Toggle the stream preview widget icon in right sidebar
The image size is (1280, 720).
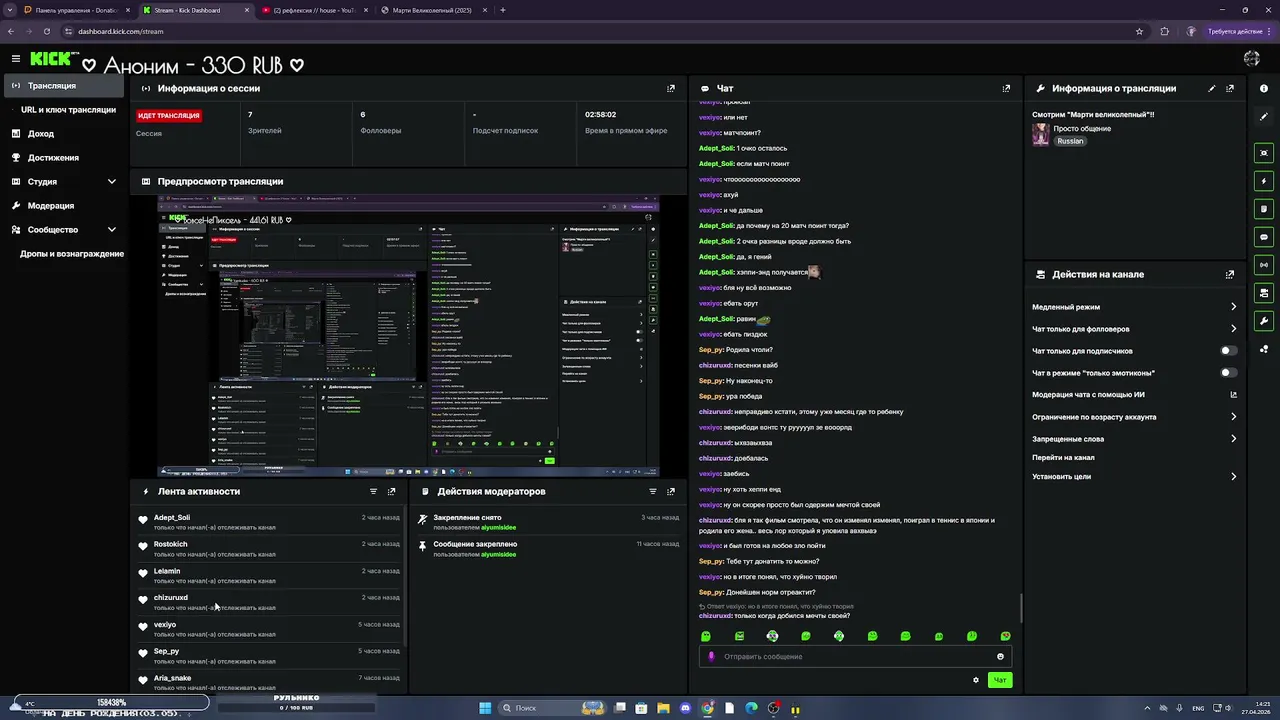coord(1264,153)
